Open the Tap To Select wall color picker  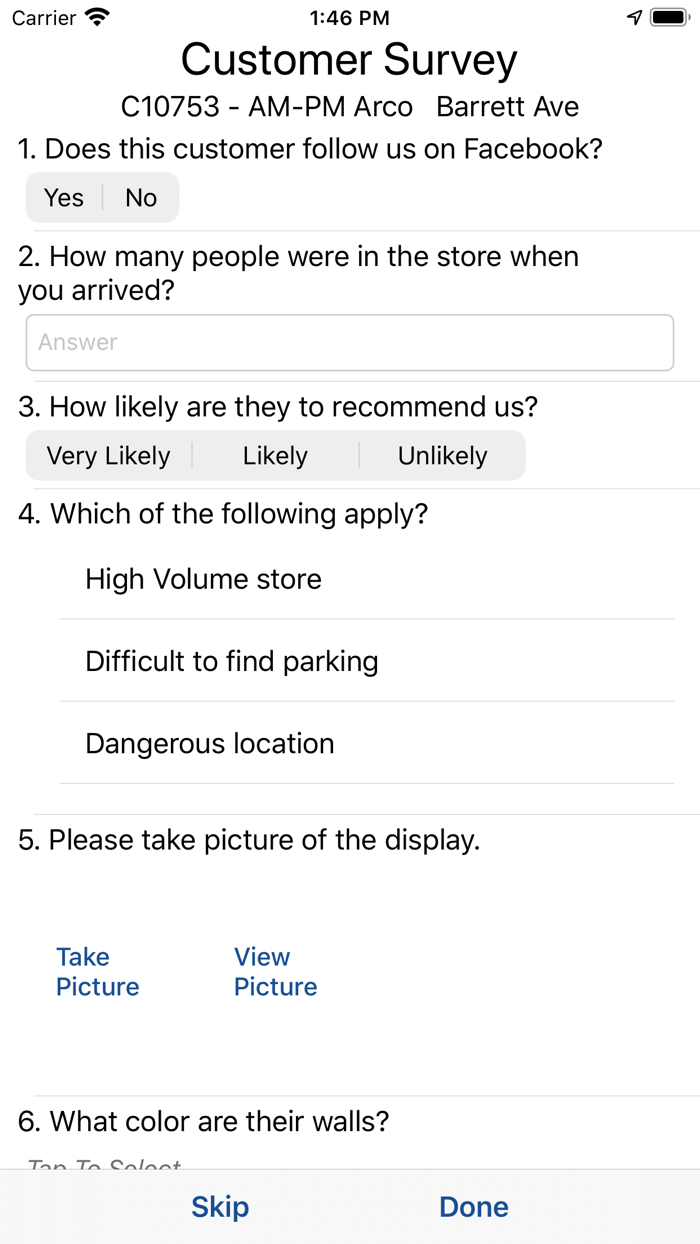105,1164
